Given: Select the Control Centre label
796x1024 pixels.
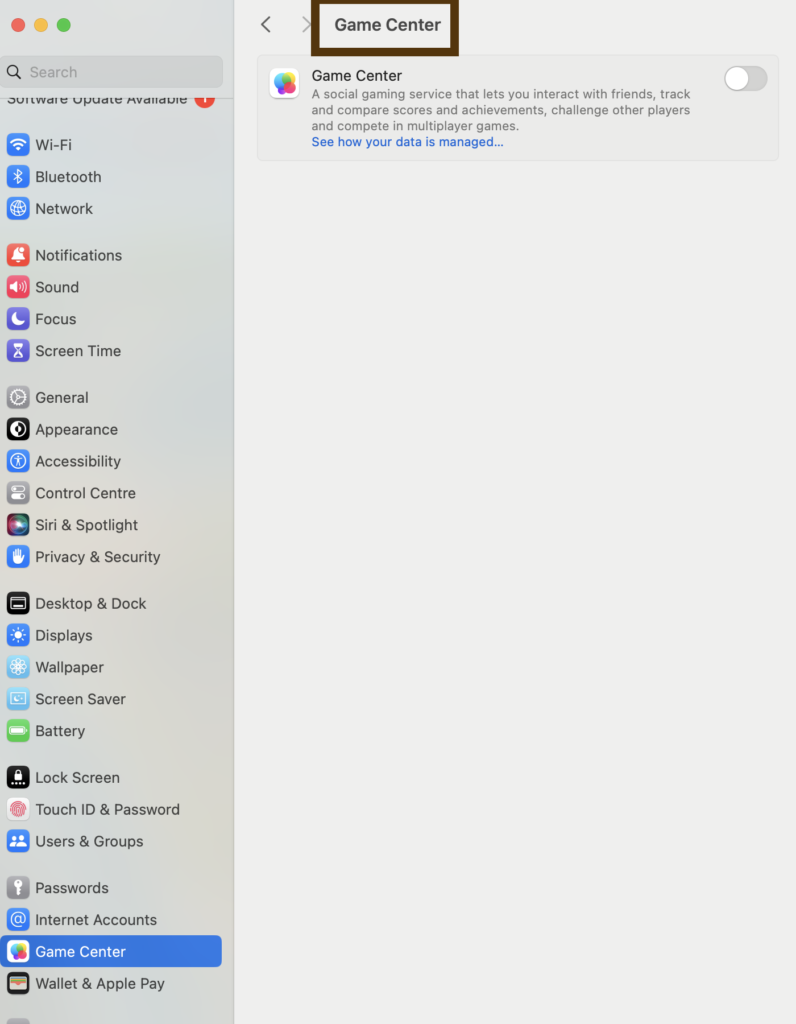Looking at the screenshot, I should click(86, 493).
